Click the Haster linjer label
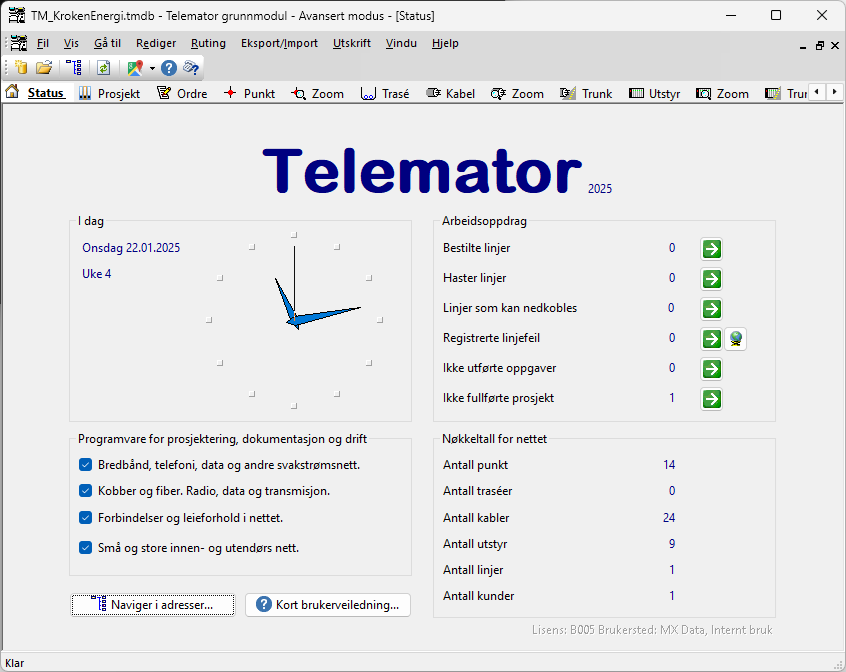 click(474, 278)
